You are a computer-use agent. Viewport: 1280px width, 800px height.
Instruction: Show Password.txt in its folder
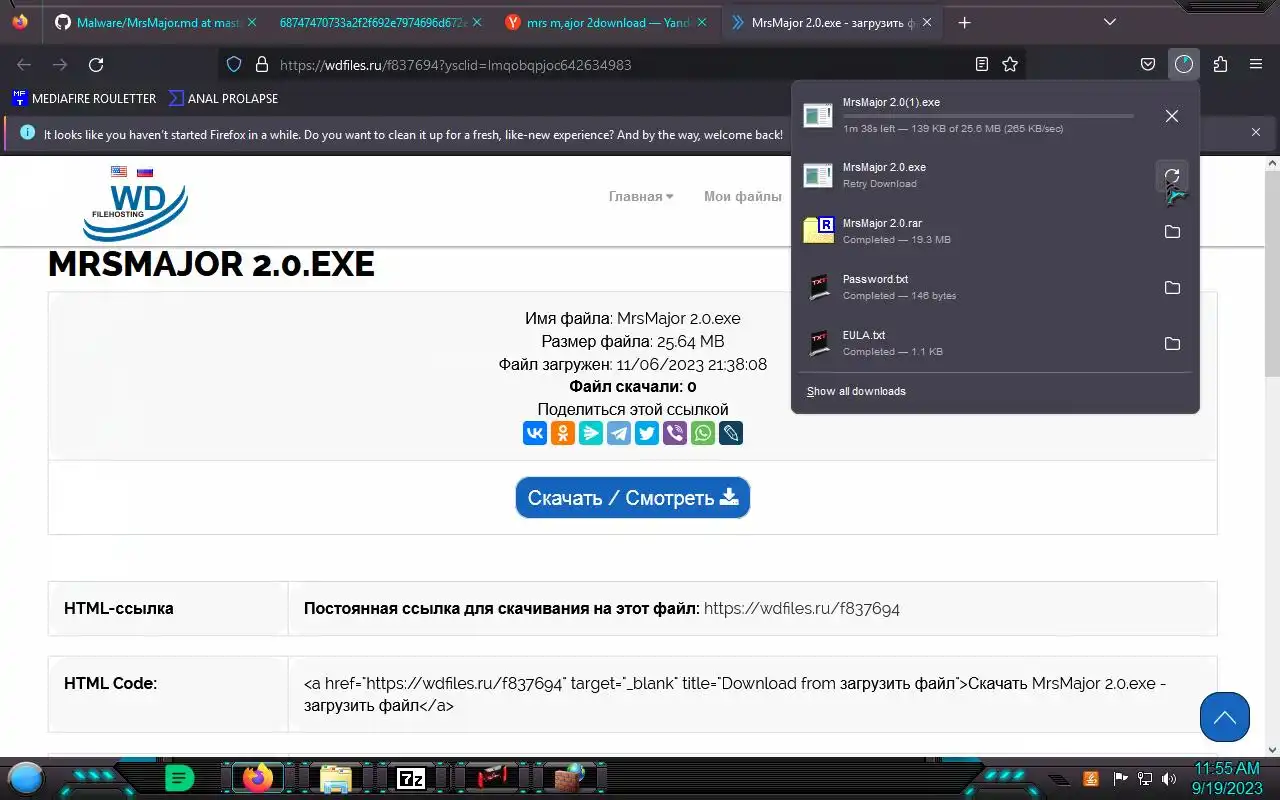[x=1172, y=288]
